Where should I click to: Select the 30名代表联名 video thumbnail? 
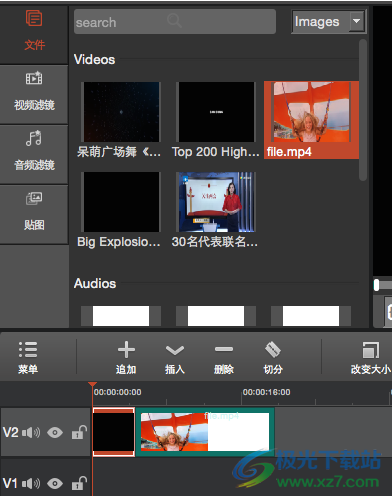216,202
